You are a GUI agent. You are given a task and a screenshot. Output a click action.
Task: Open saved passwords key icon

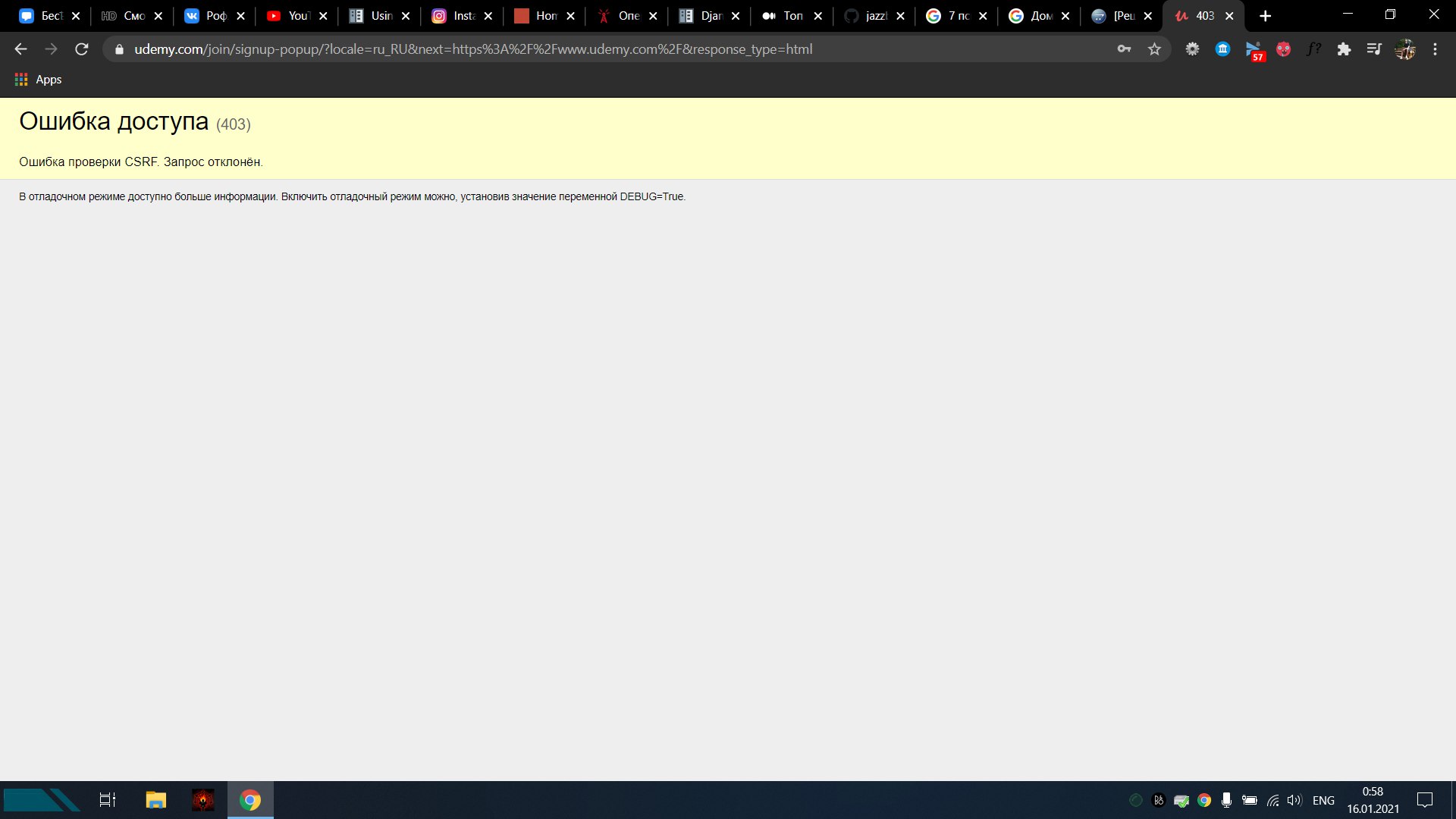[1124, 49]
